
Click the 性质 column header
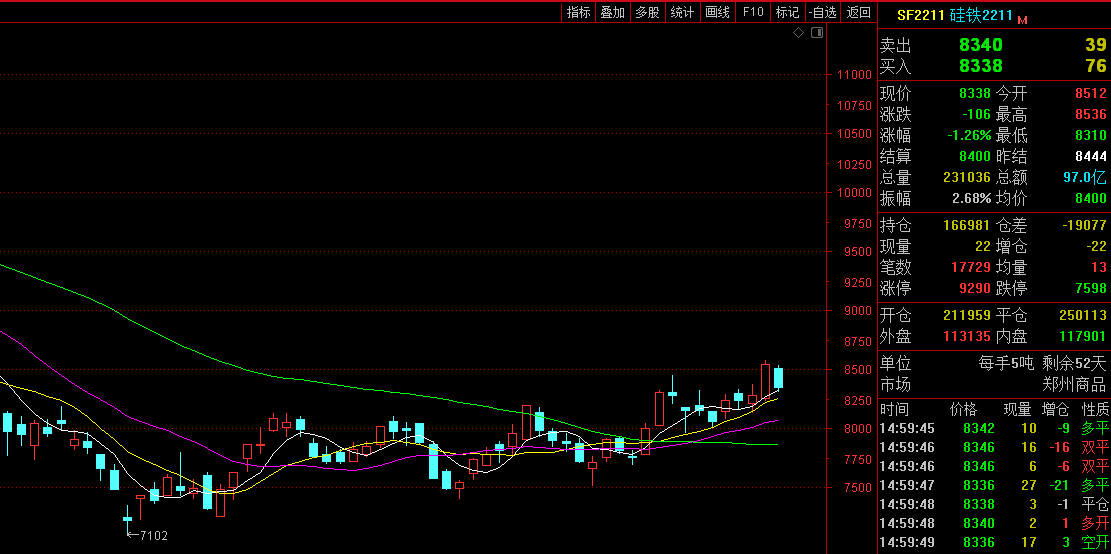[x=1095, y=409]
